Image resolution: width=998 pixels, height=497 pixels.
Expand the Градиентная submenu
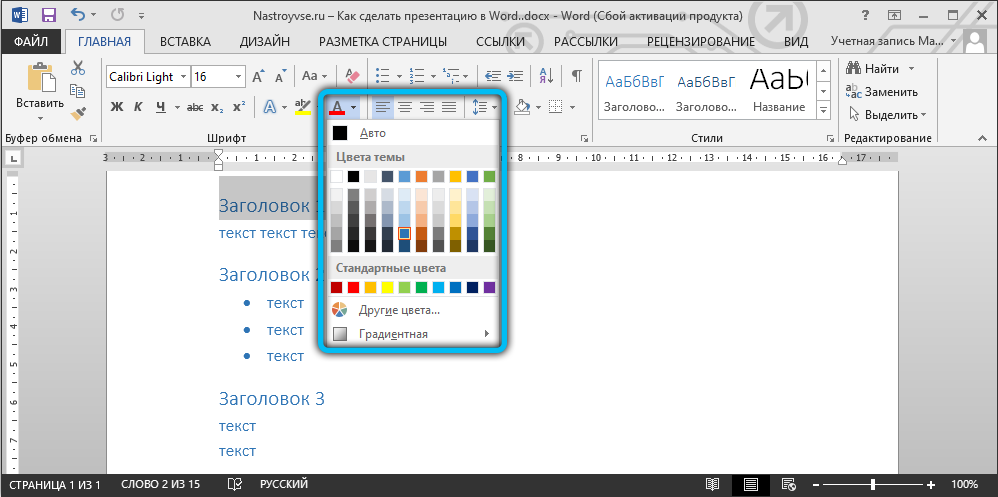tap(487, 334)
